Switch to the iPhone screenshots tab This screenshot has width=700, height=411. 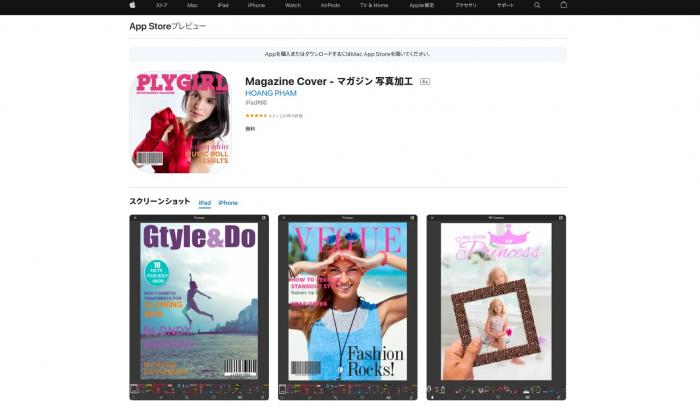click(228, 203)
